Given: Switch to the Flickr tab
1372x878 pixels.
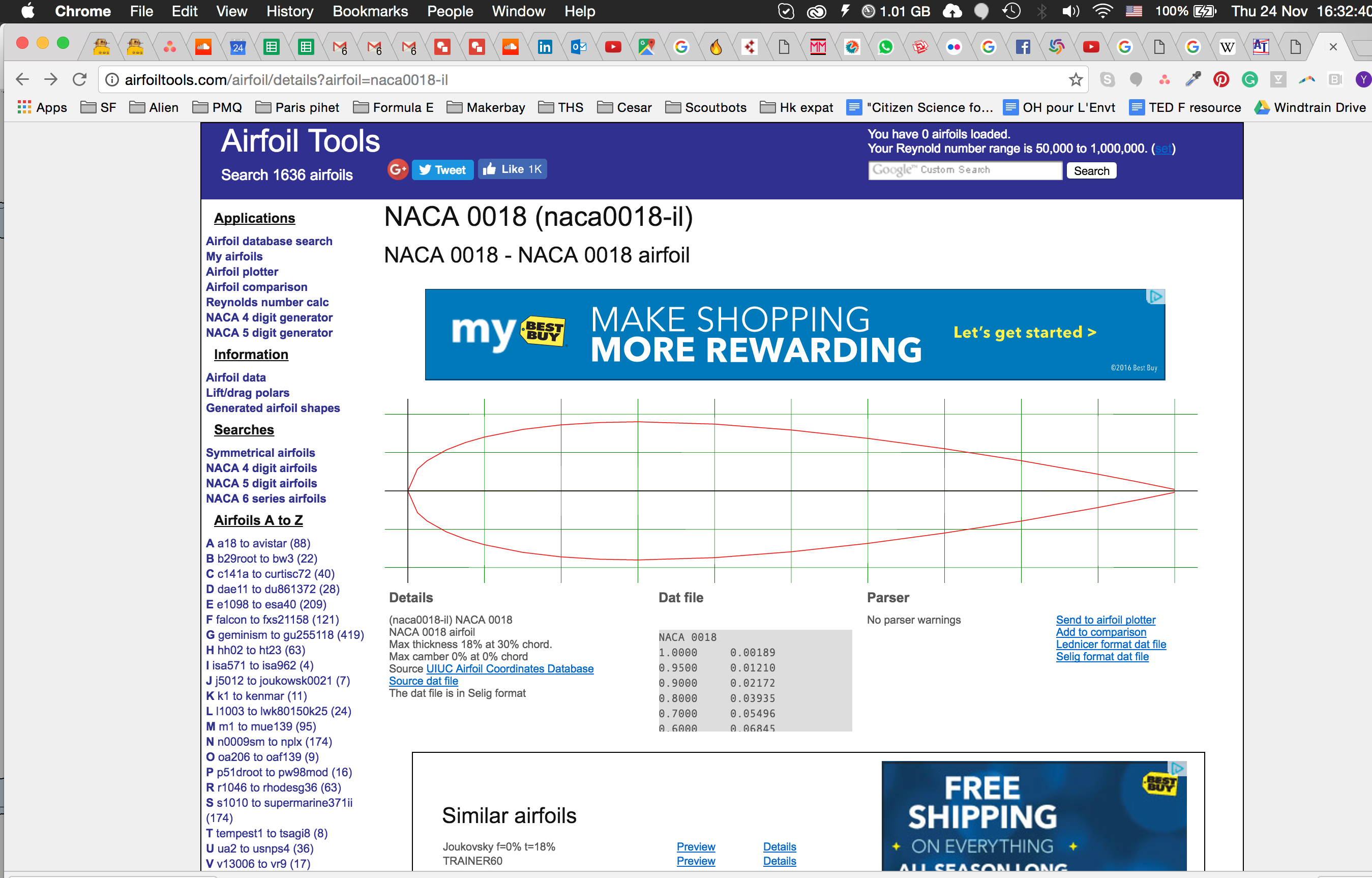Looking at the screenshot, I should coord(954,47).
